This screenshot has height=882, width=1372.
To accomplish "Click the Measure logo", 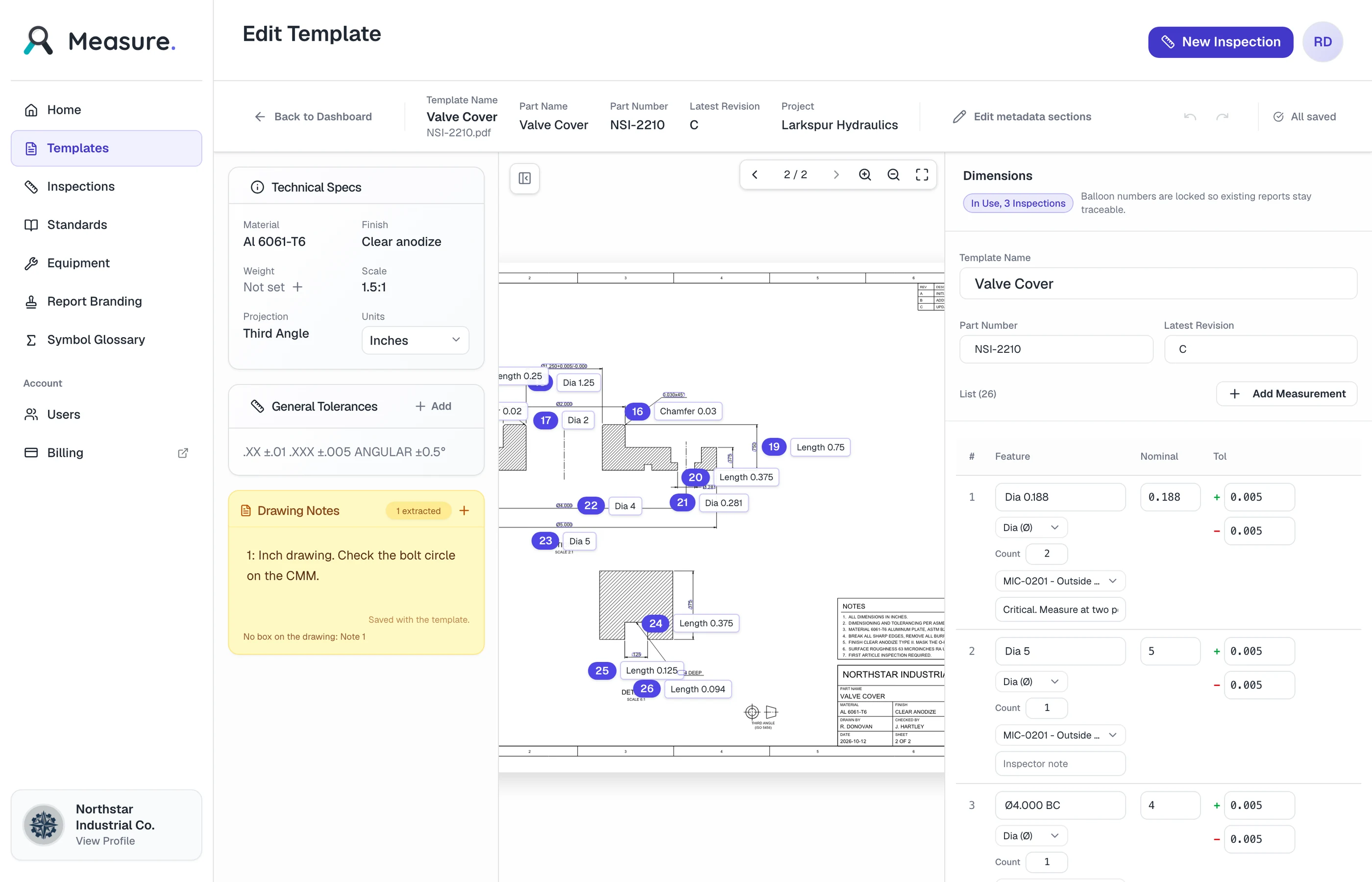I will [99, 41].
